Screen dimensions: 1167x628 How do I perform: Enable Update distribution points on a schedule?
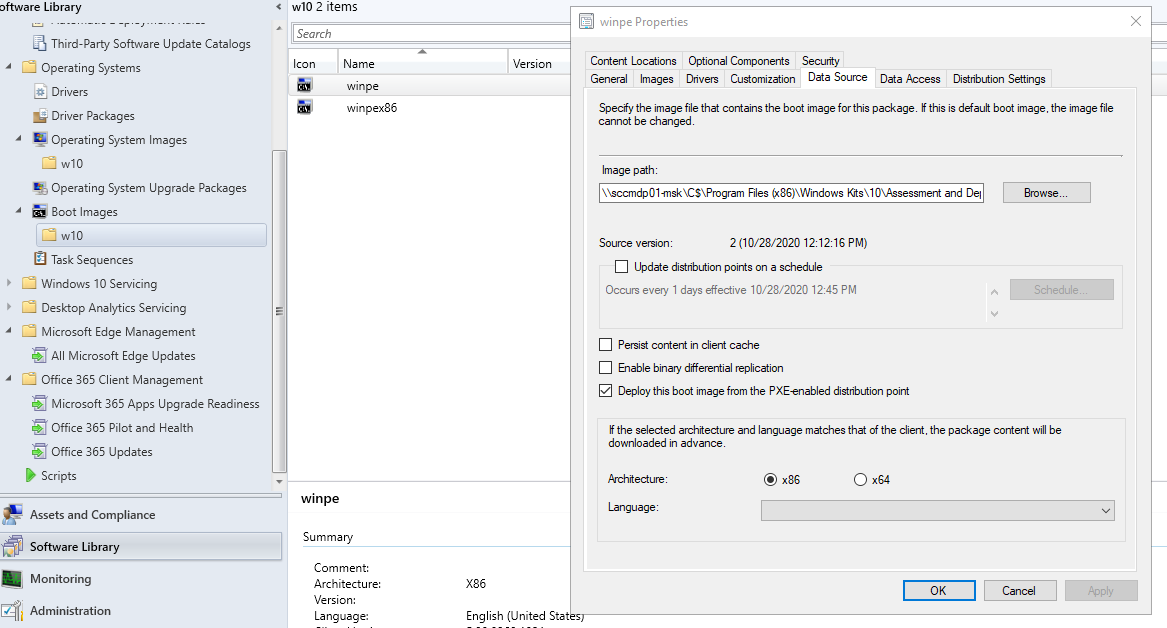click(621, 266)
